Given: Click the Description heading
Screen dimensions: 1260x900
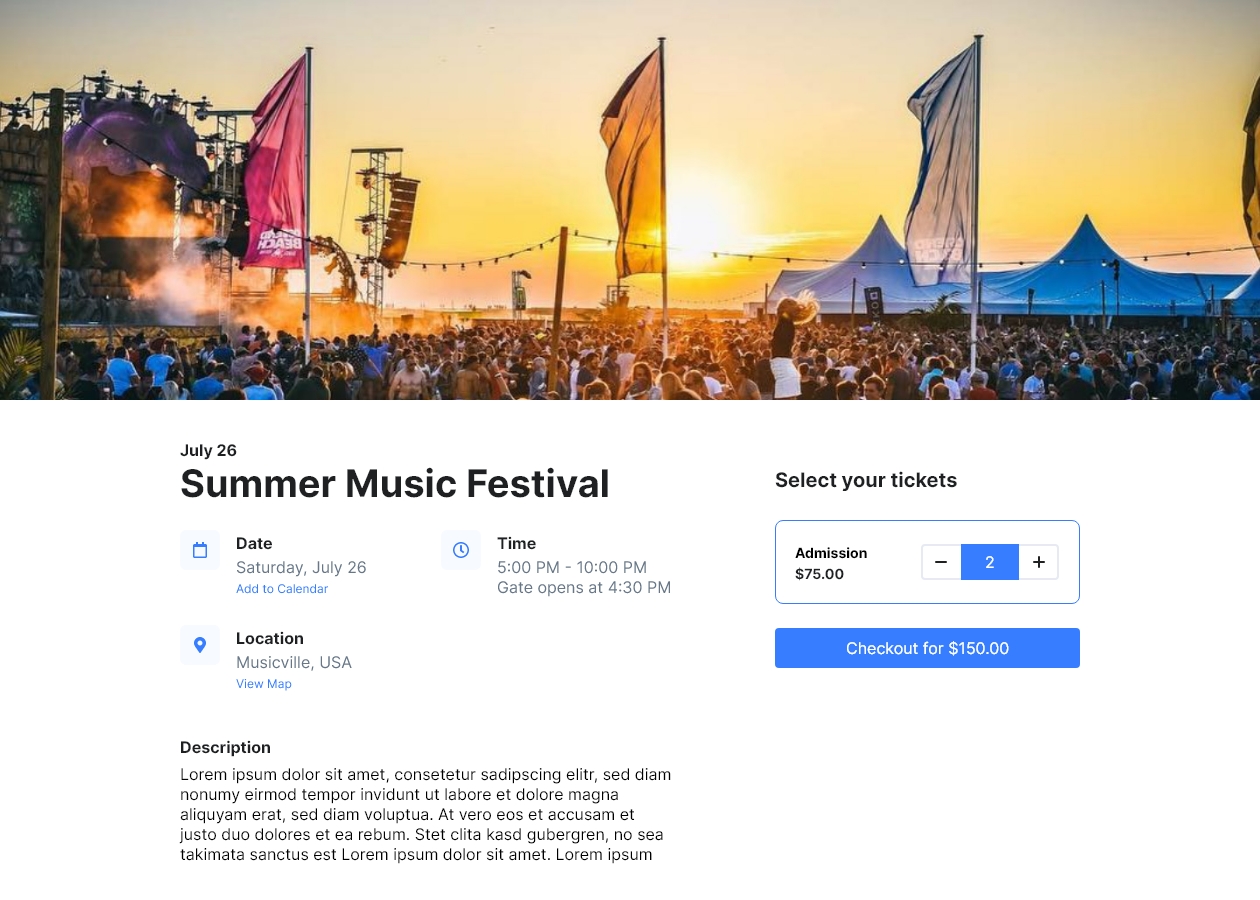Looking at the screenshot, I should point(225,747).
